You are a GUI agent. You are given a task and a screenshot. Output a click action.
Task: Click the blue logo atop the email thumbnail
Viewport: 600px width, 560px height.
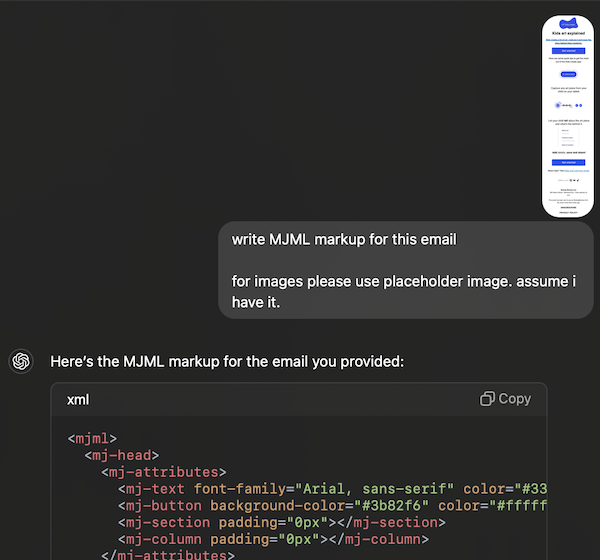pyautogui.click(x=568, y=23)
